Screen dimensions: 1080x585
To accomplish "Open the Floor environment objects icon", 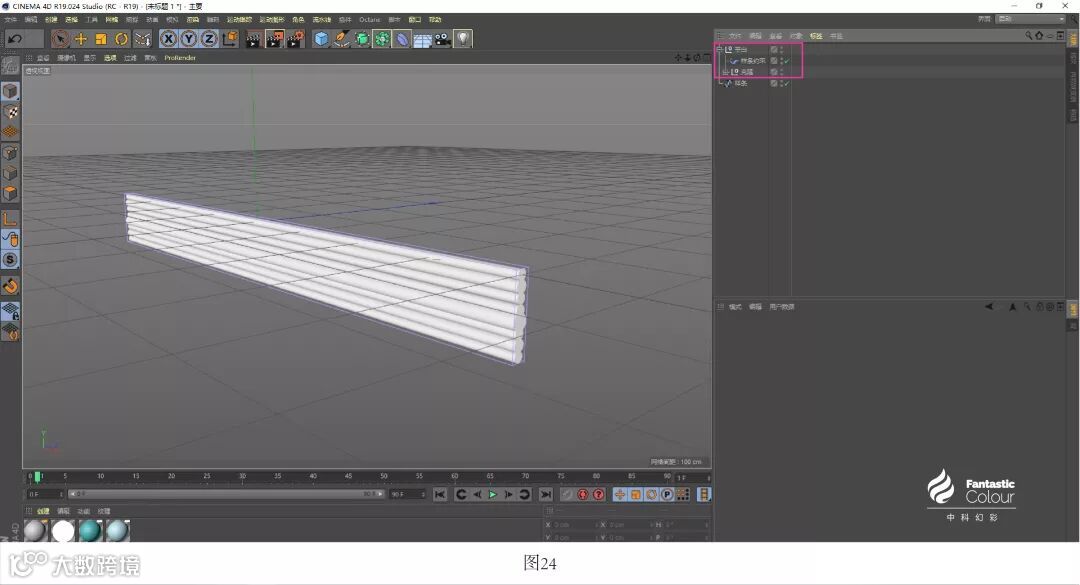I will (422, 40).
